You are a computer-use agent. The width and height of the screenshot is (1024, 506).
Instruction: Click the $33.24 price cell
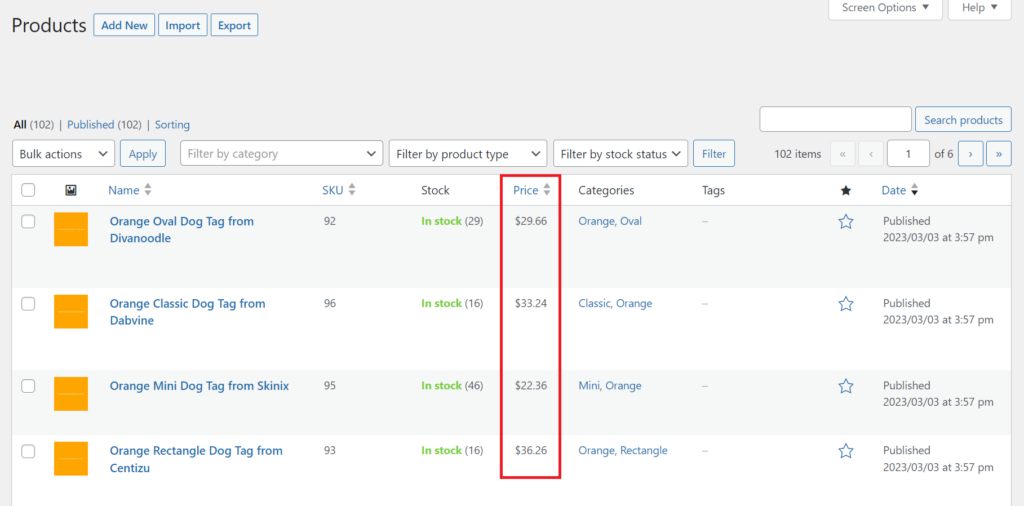[x=531, y=304]
